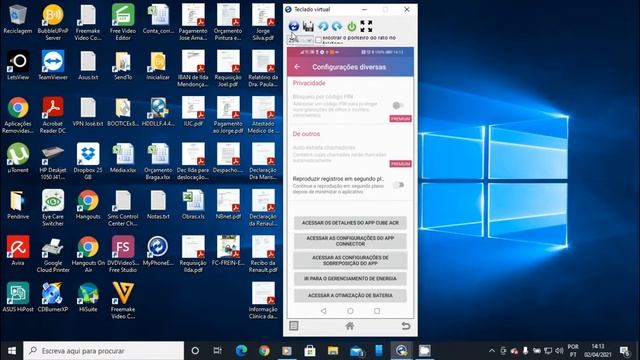
Task: Click 'Acessar a otimização de bateria' button
Action: [x=350, y=295]
